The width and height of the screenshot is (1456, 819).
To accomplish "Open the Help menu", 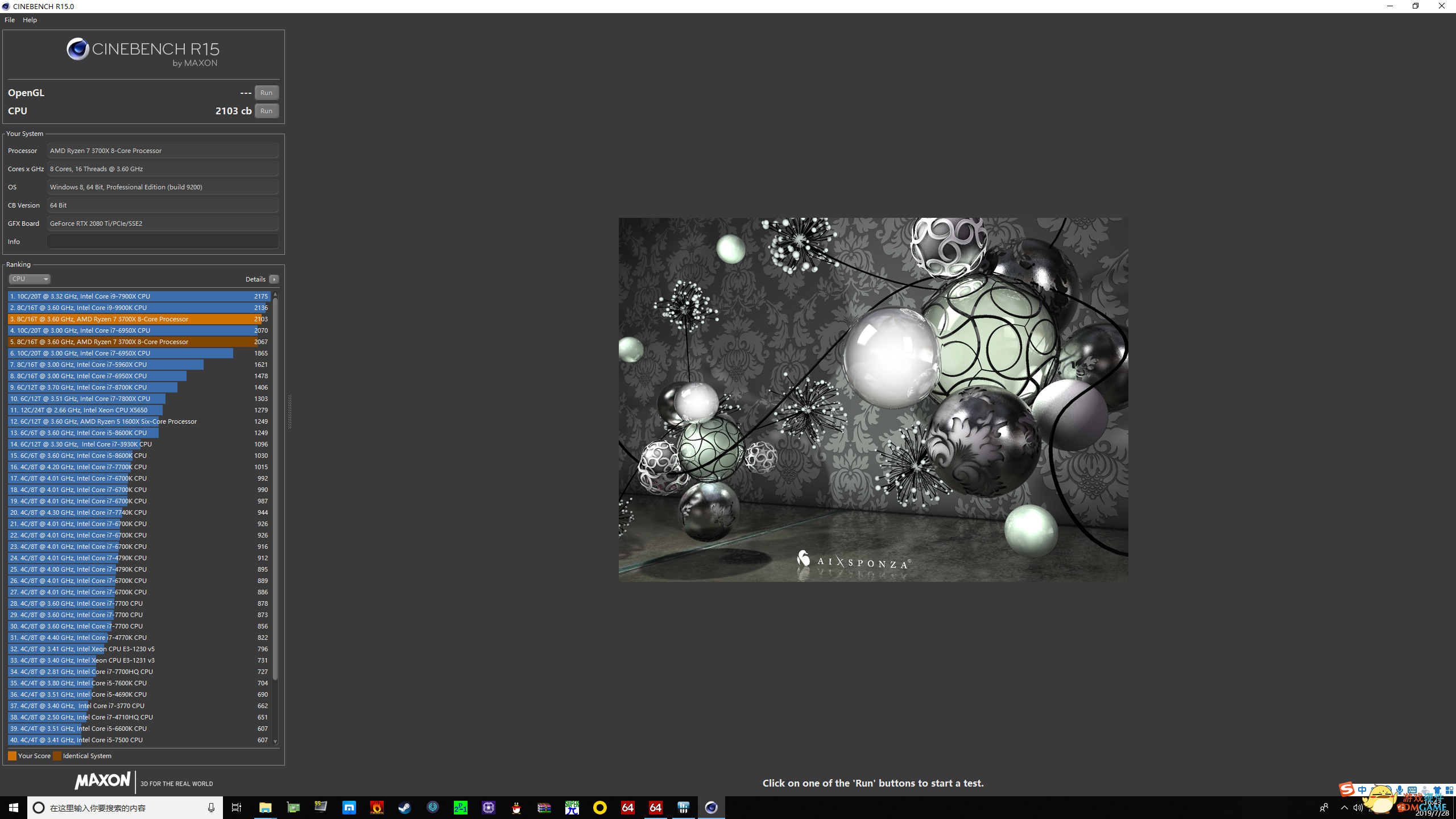I will pyautogui.click(x=30, y=20).
